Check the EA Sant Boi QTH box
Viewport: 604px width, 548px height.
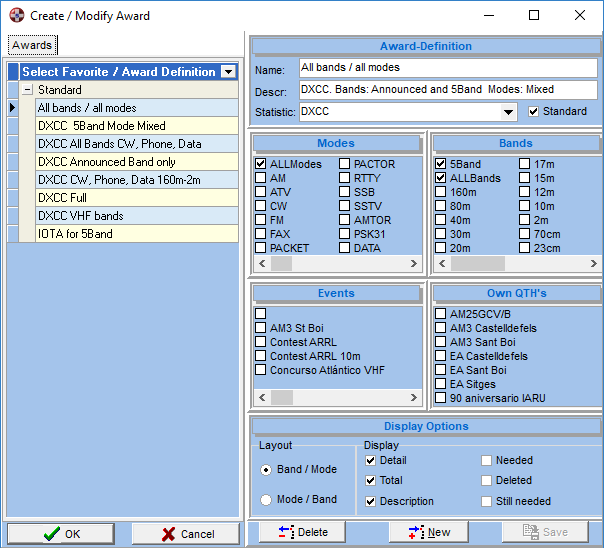pos(441,370)
